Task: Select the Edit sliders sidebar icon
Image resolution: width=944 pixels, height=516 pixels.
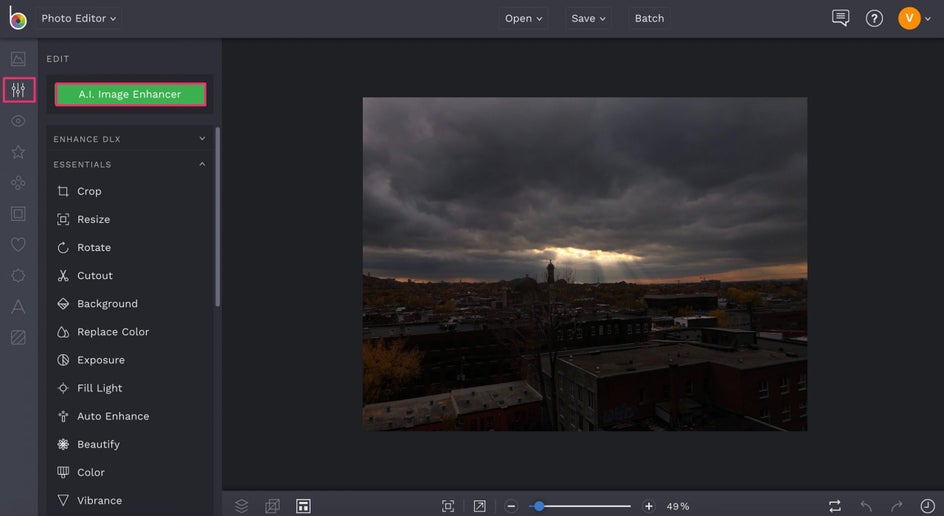Action: [x=19, y=90]
